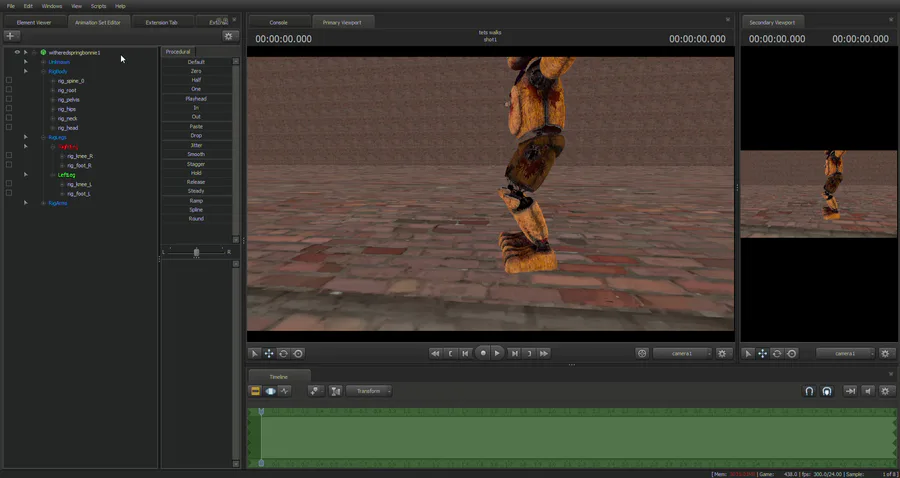Tick the rig_neck checkbox
900x478 pixels.
[x=9, y=118]
